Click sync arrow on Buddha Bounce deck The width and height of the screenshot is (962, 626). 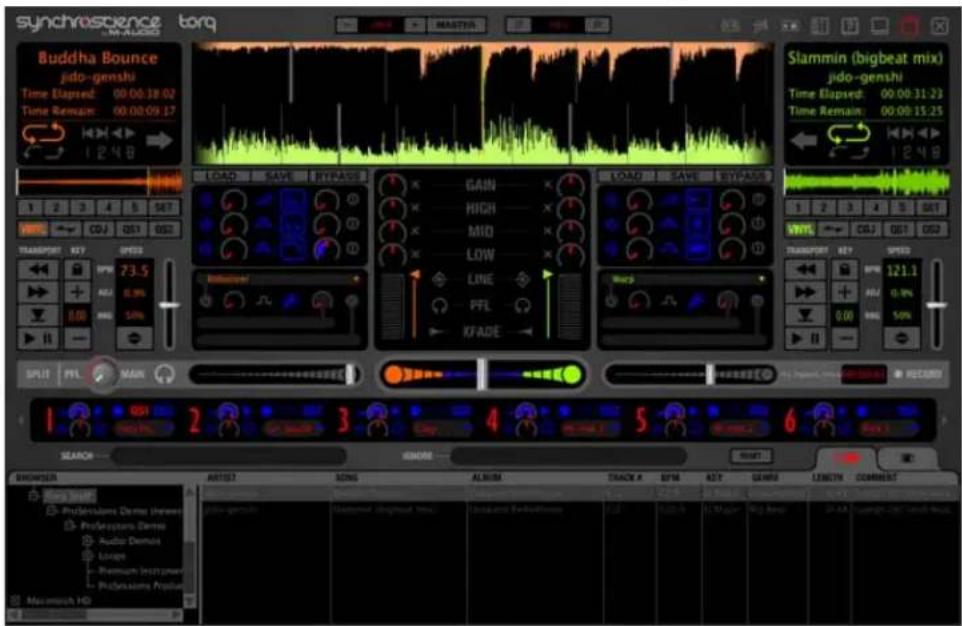(x=160, y=141)
